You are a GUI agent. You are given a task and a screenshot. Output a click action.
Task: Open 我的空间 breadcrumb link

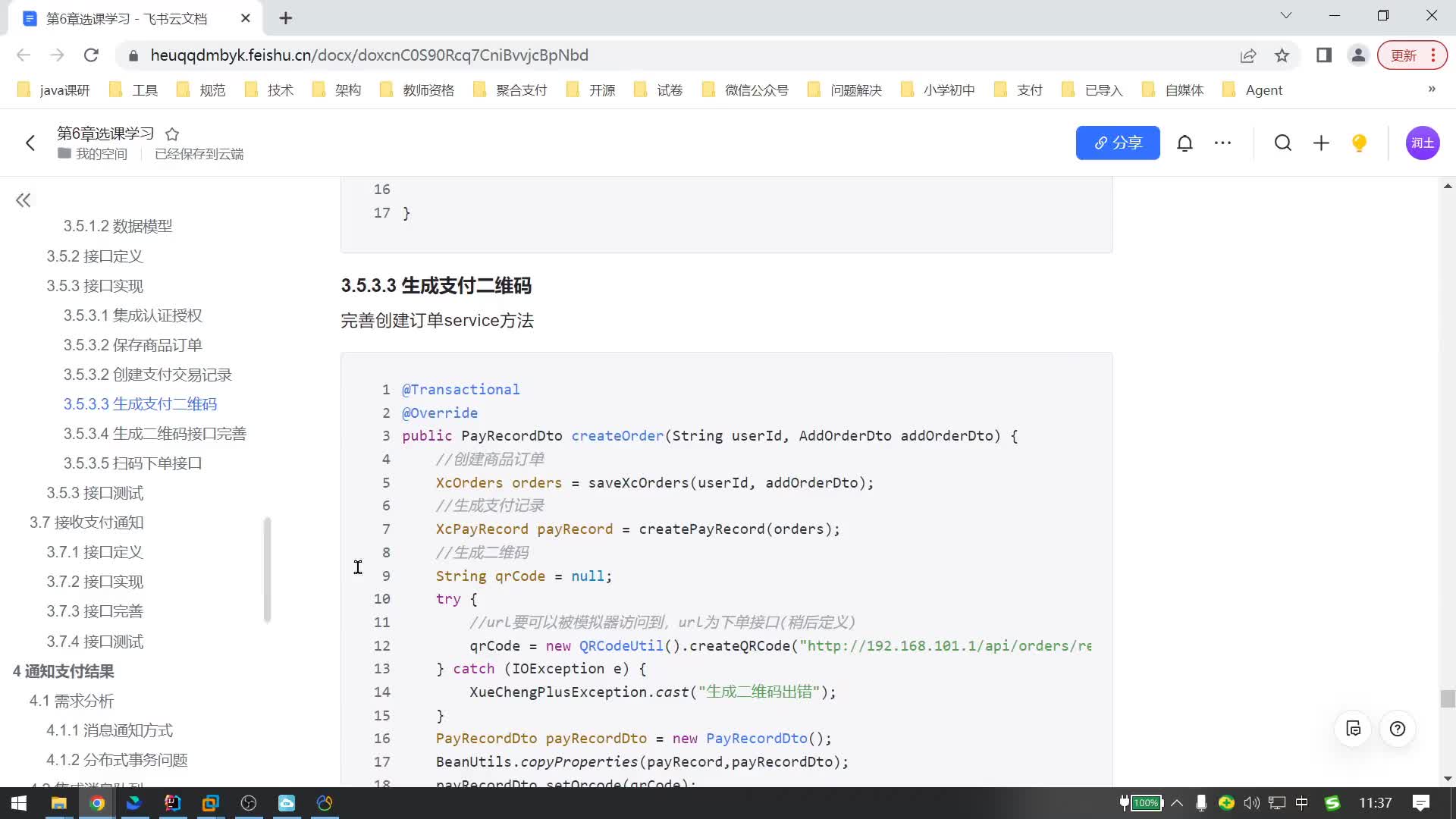[x=93, y=154]
